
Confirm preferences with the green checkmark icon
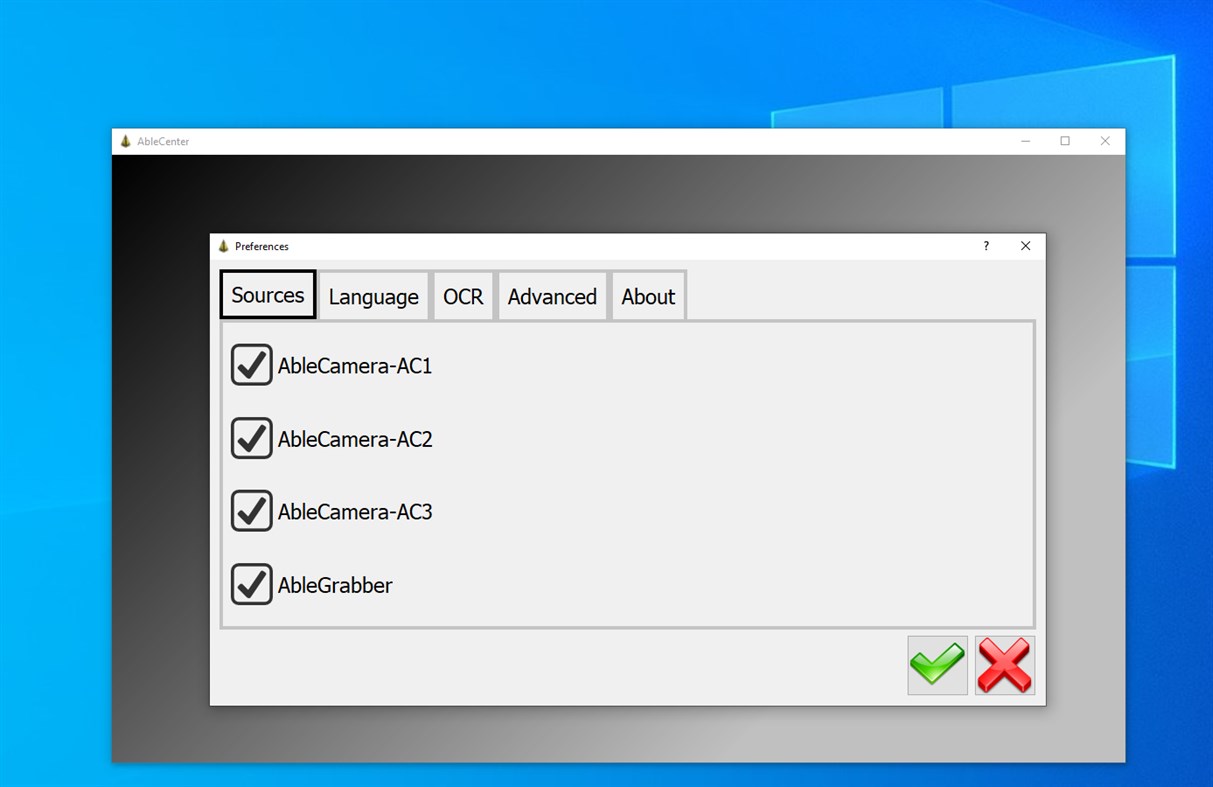(x=936, y=664)
